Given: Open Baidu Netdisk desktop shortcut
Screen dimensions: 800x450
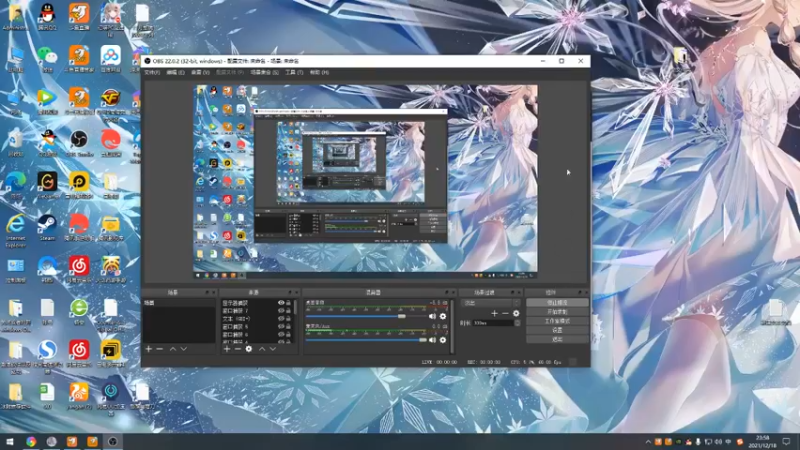Looking at the screenshot, I should (111, 59).
